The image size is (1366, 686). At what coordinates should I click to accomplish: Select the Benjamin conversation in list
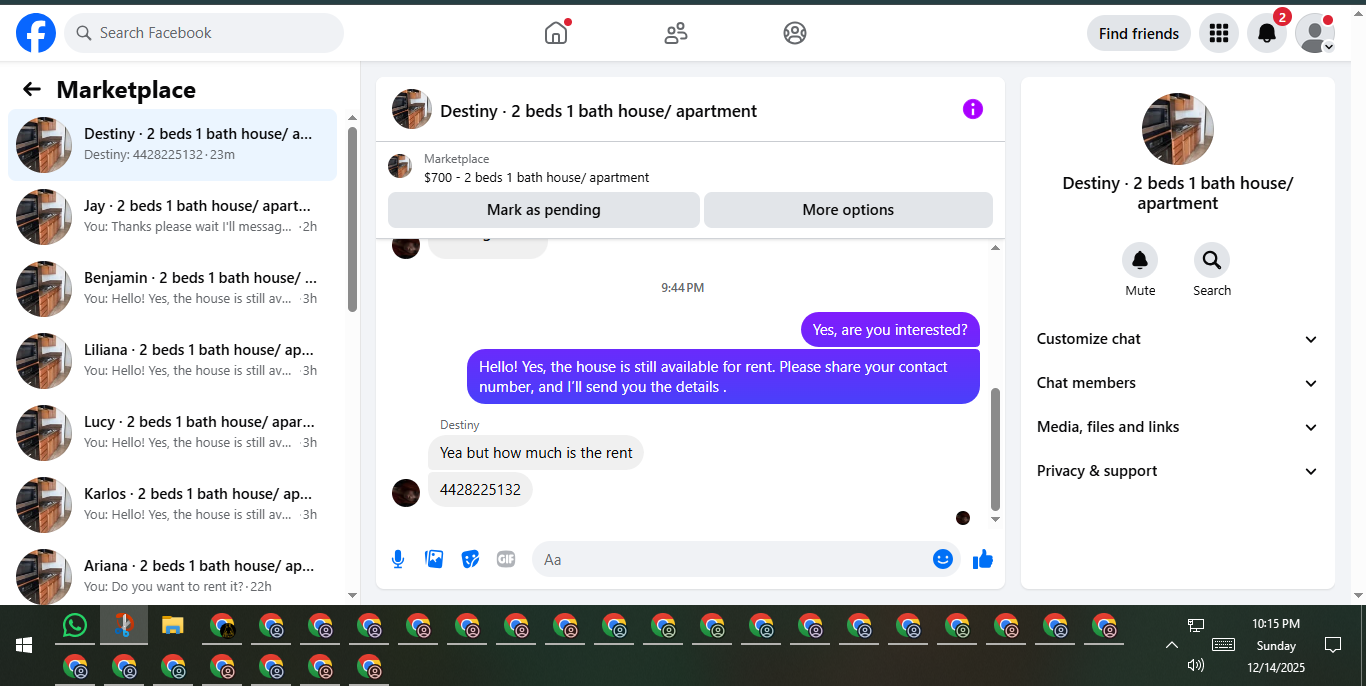coord(173,289)
